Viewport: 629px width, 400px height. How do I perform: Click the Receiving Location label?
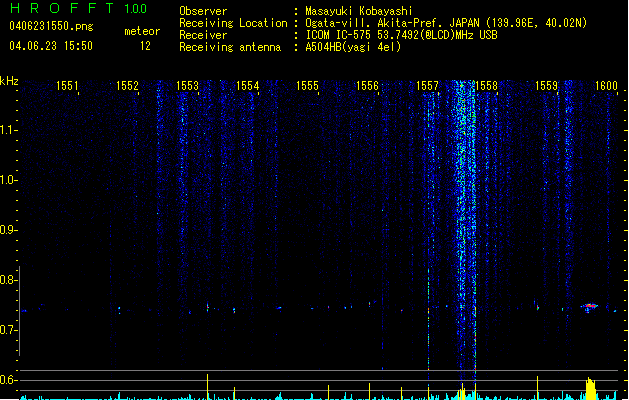point(233,23)
